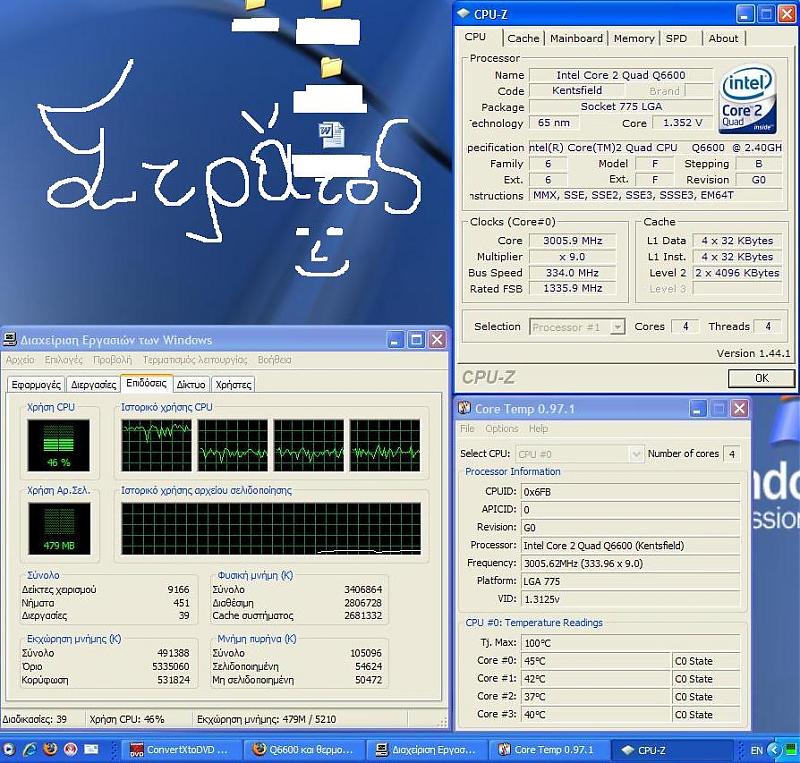This screenshot has width=800, height=763.
Task: Open the disabled Processor #1 selection dropdown
Action: 577,327
